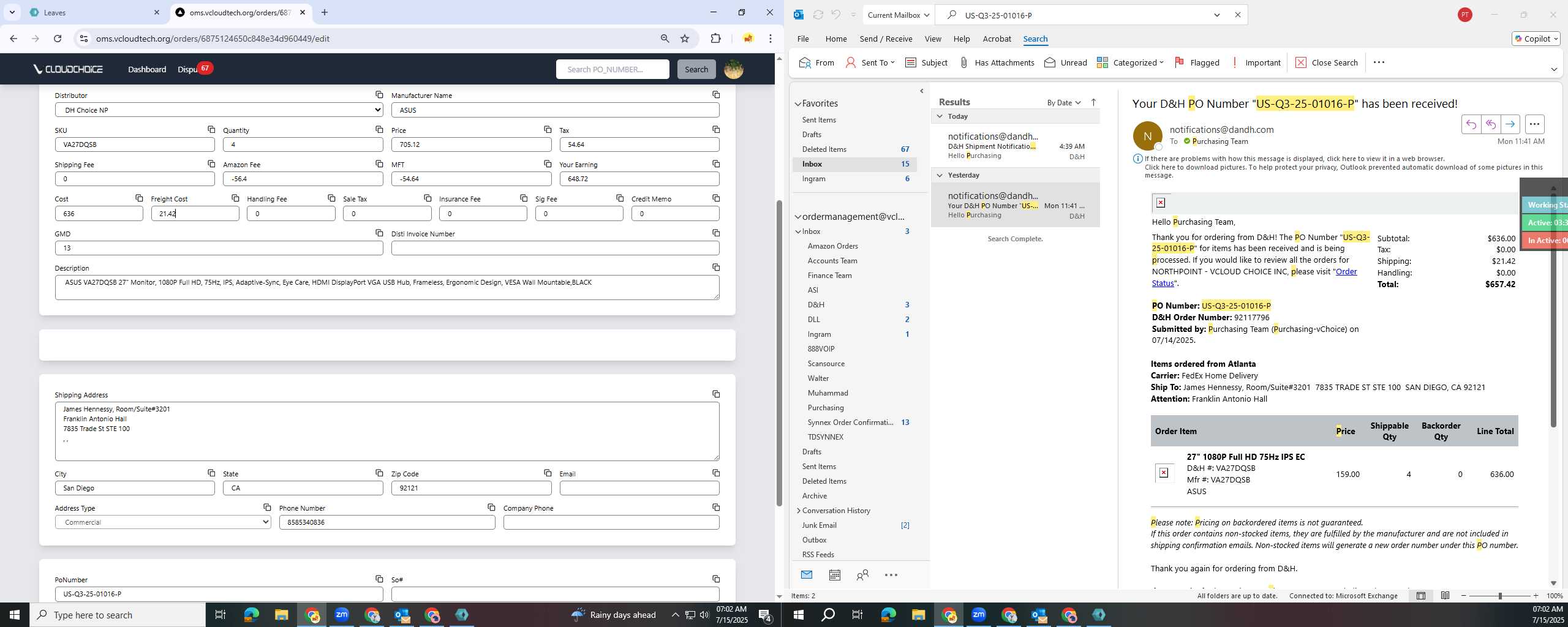Open the Dashboard link

pos(147,69)
